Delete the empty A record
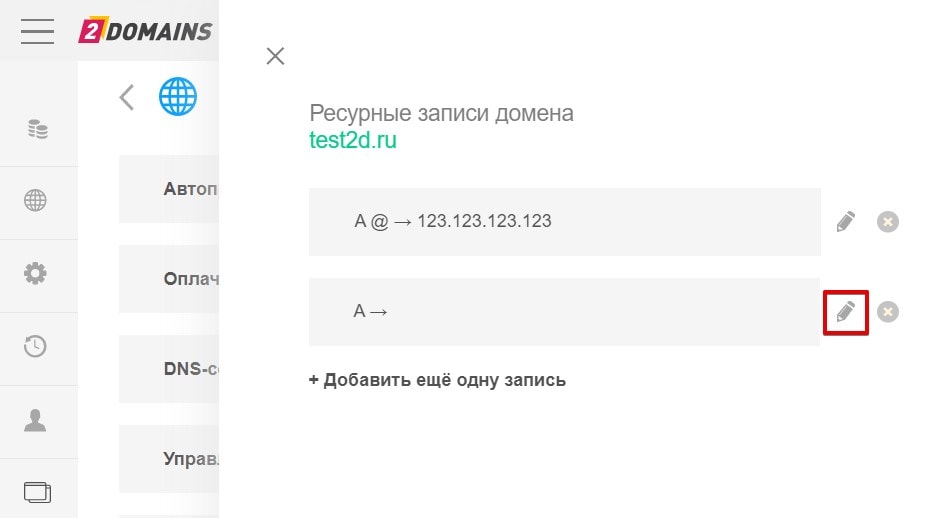944x518 pixels. tap(888, 312)
